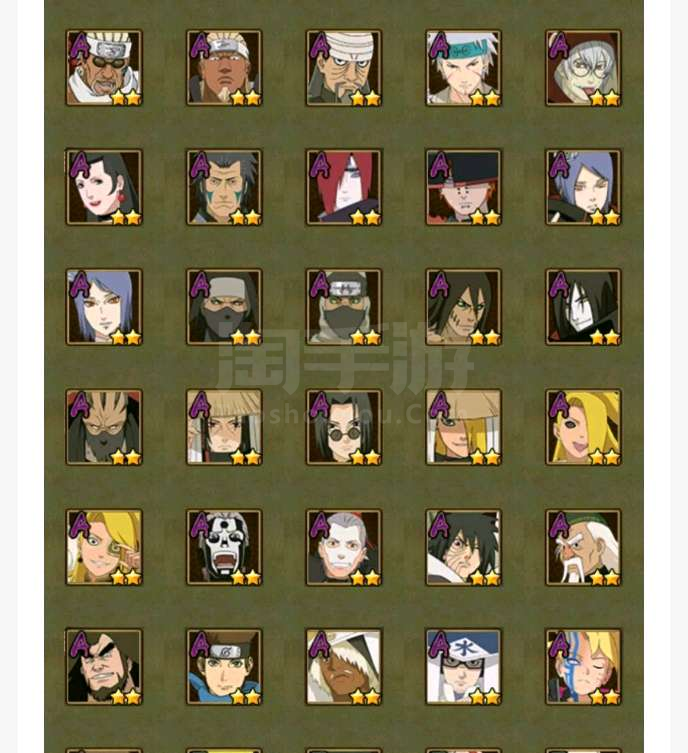This screenshot has width=688, height=753.
Task: Pick straw hat character with long black hair
Action: 224,427
